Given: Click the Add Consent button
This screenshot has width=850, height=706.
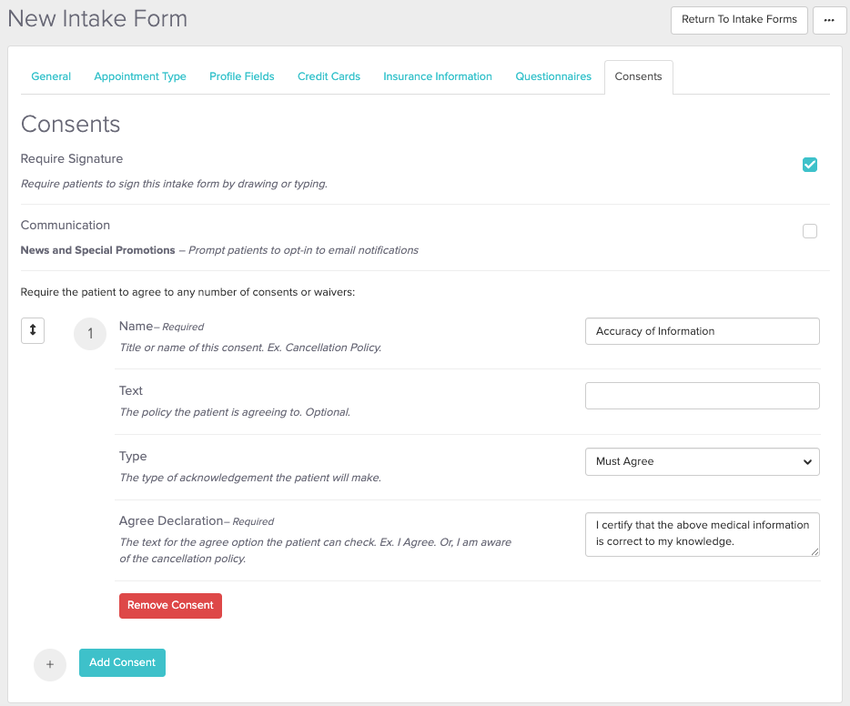Looking at the screenshot, I should point(122,662).
